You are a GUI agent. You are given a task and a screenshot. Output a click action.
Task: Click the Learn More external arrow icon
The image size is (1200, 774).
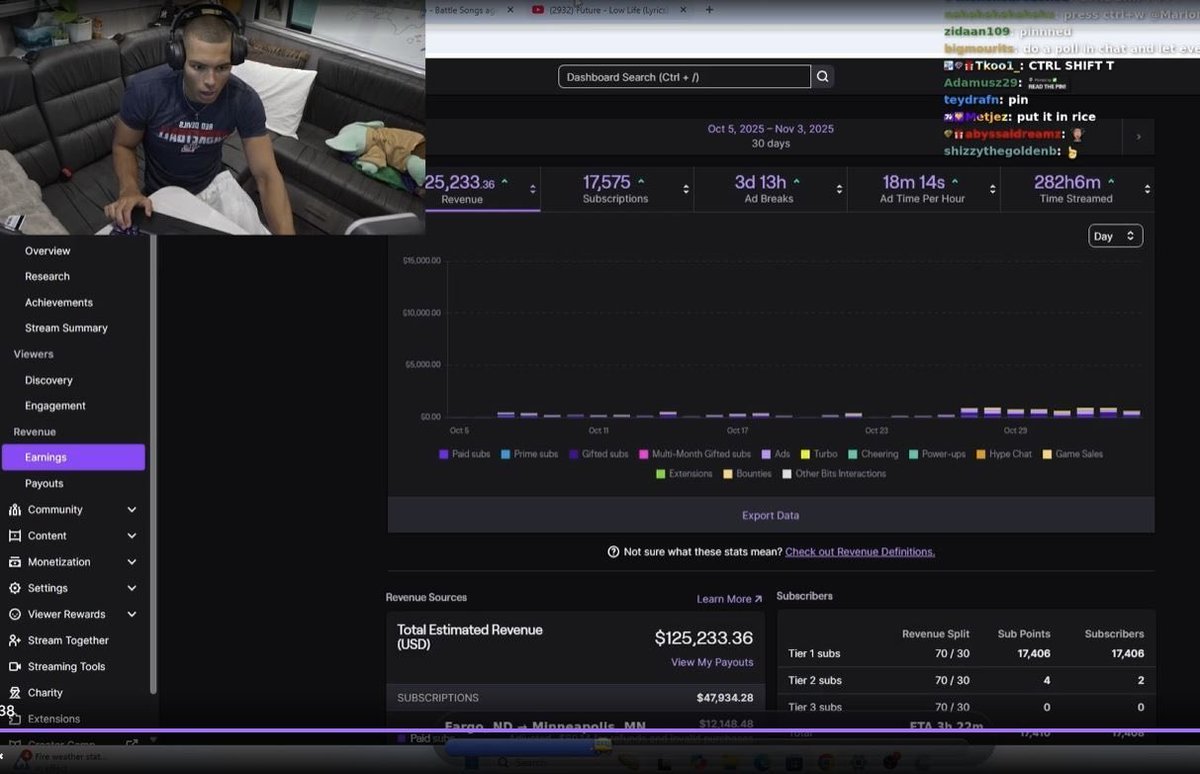pyautogui.click(x=758, y=599)
